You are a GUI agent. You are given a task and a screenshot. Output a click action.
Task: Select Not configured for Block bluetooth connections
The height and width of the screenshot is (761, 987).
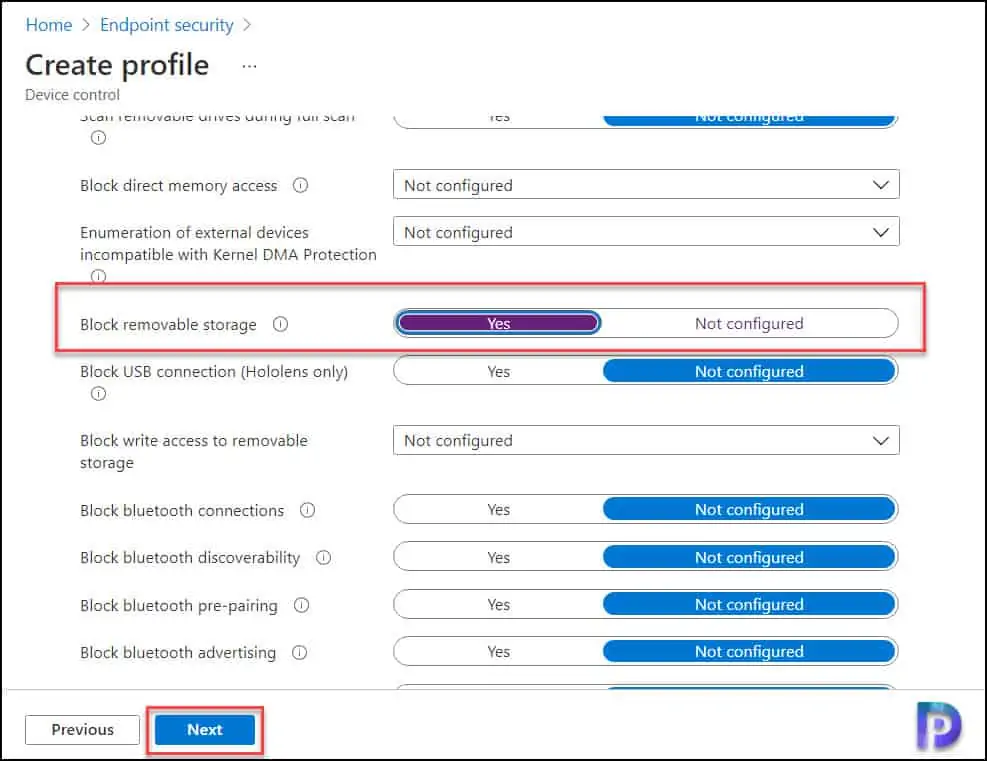click(x=749, y=510)
